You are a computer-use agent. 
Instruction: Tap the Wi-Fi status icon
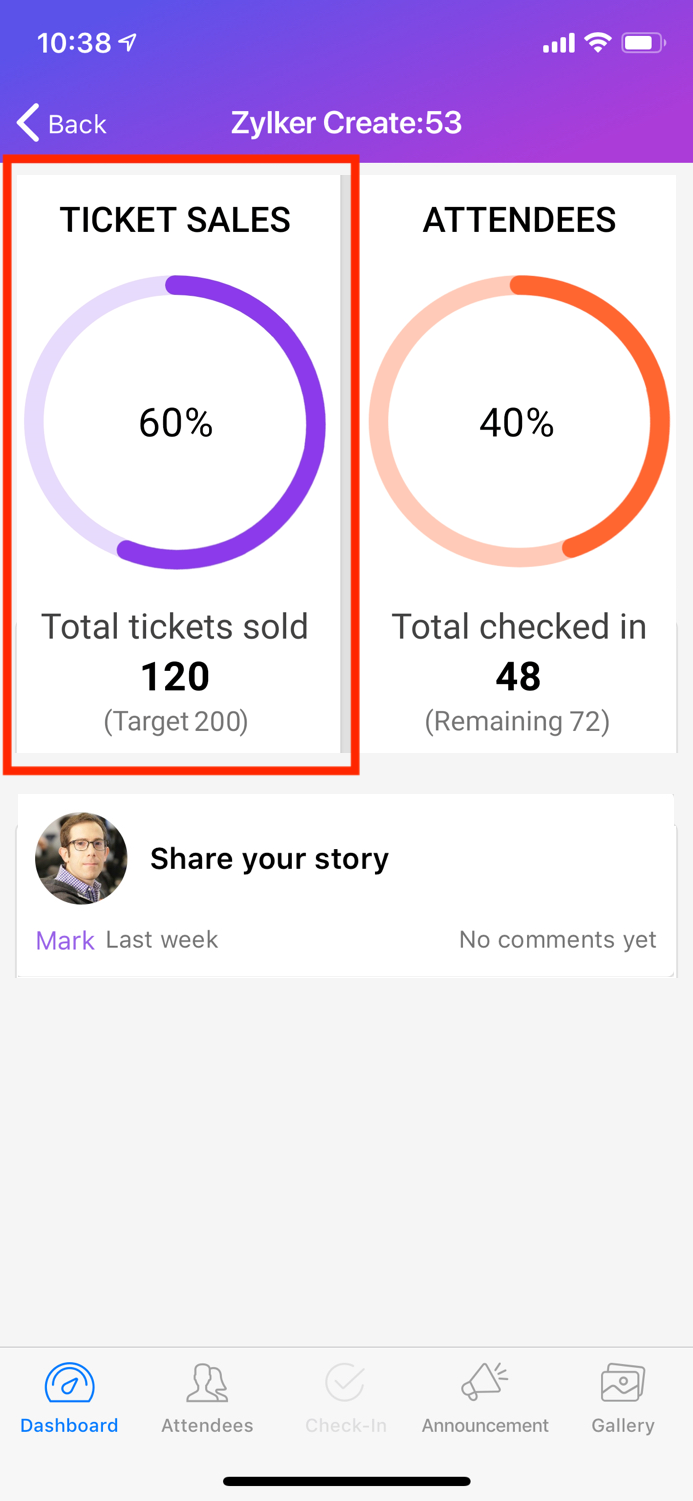(x=598, y=43)
